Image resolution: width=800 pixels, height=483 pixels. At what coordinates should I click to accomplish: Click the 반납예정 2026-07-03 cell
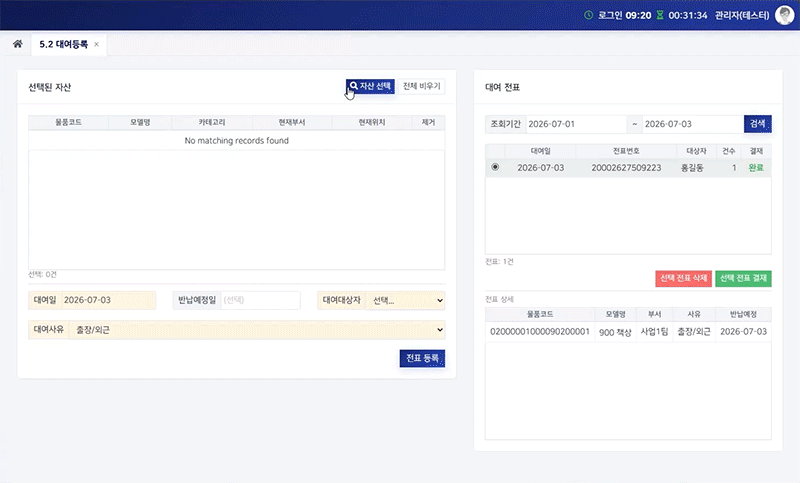[x=743, y=332]
